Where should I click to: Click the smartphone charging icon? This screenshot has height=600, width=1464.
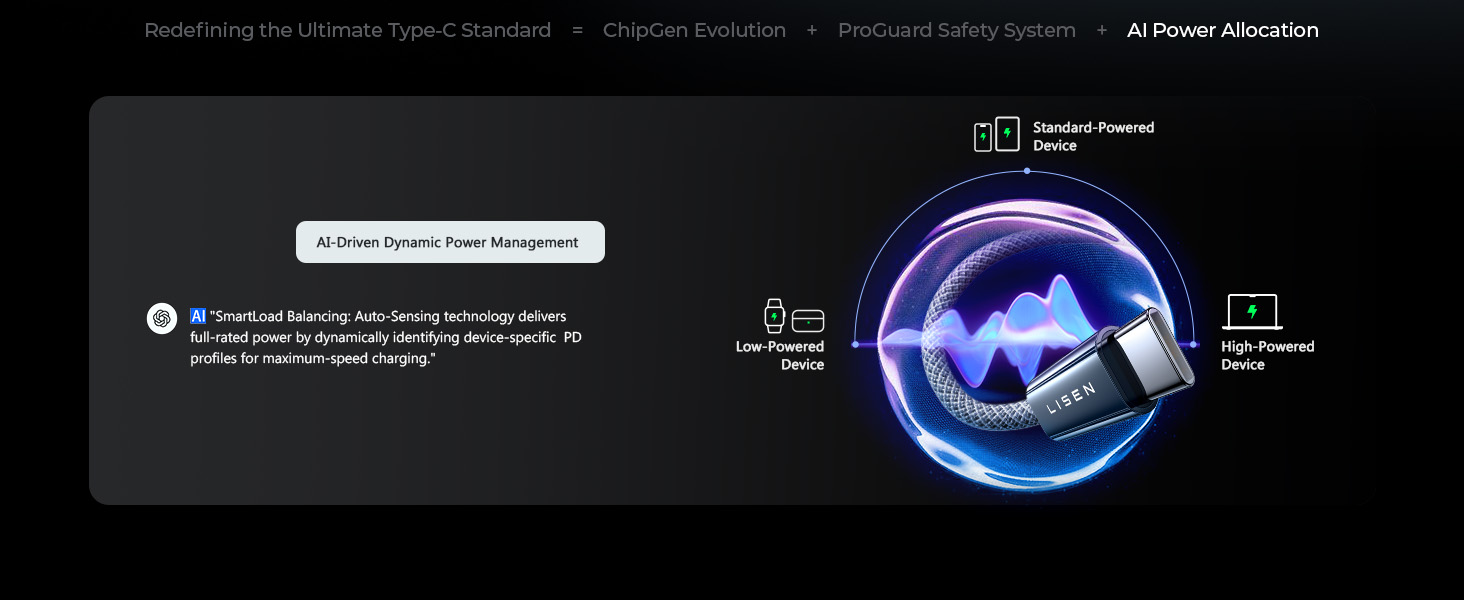point(983,137)
